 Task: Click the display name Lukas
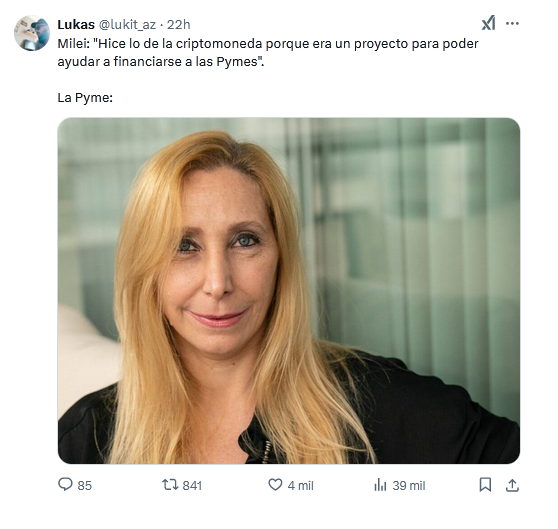[76, 25]
